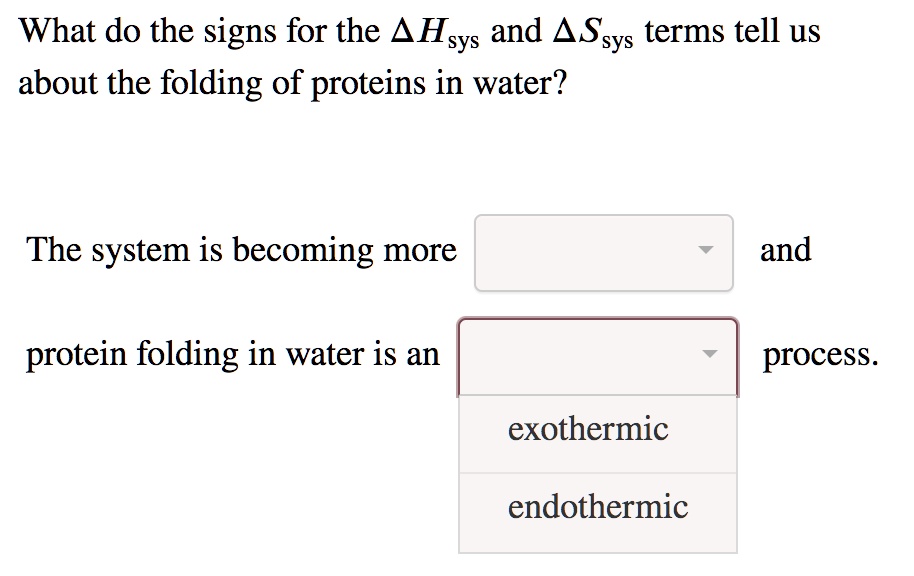The image size is (914, 576).
Task: Click the word 'and' after the first dropdown
Action: point(786,250)
